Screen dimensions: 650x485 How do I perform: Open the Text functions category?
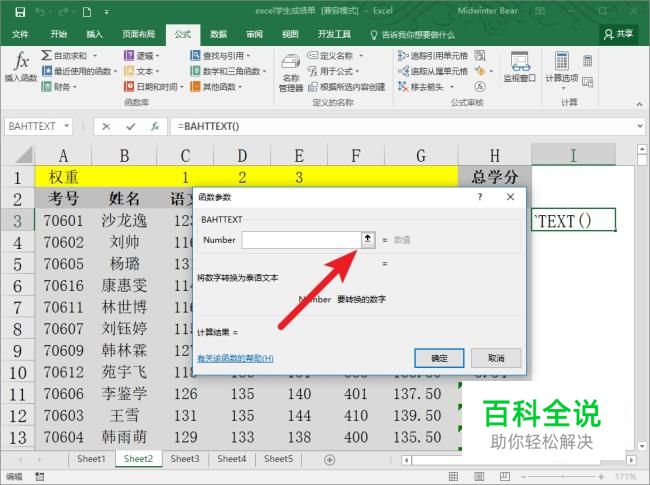point(141,71)
